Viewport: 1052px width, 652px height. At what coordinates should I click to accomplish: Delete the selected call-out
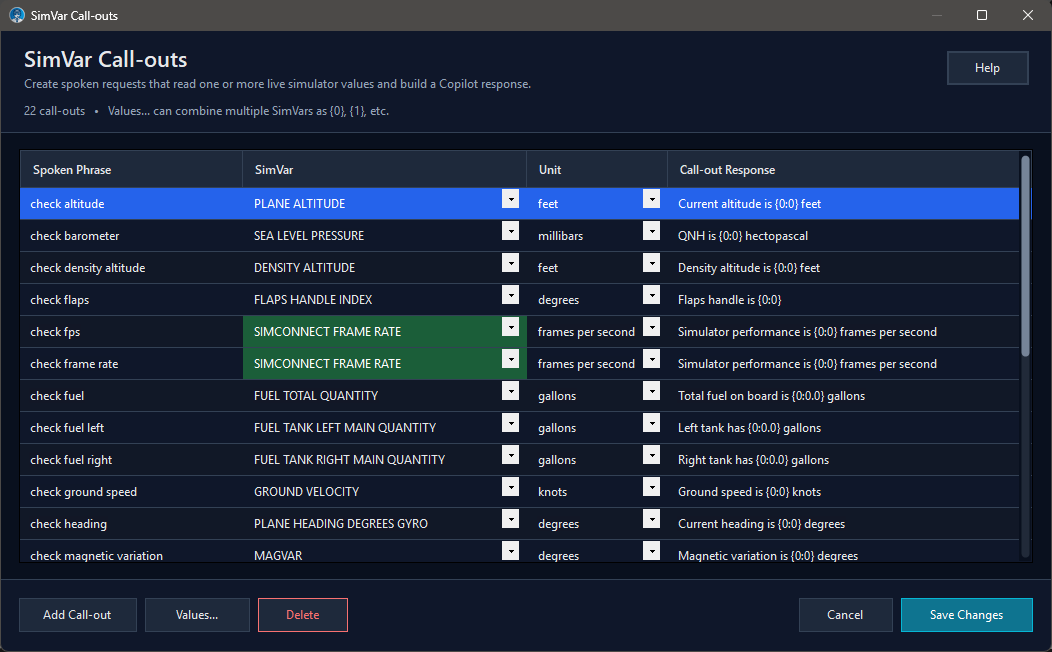(303, 615)
